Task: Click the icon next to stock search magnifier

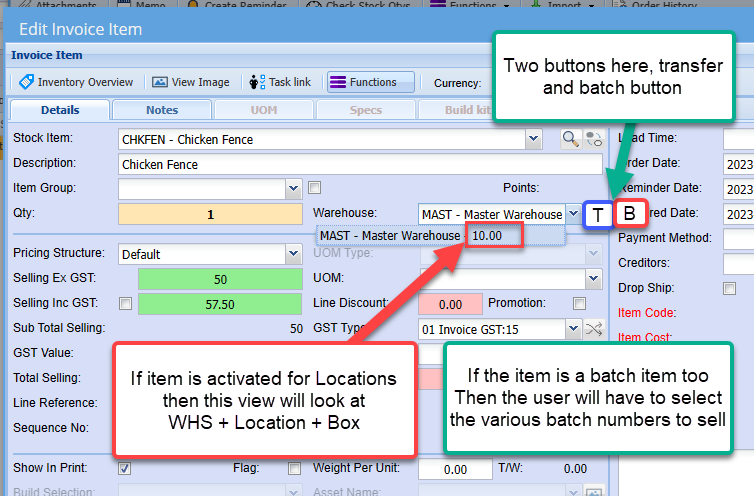Action: pos(594,139)
